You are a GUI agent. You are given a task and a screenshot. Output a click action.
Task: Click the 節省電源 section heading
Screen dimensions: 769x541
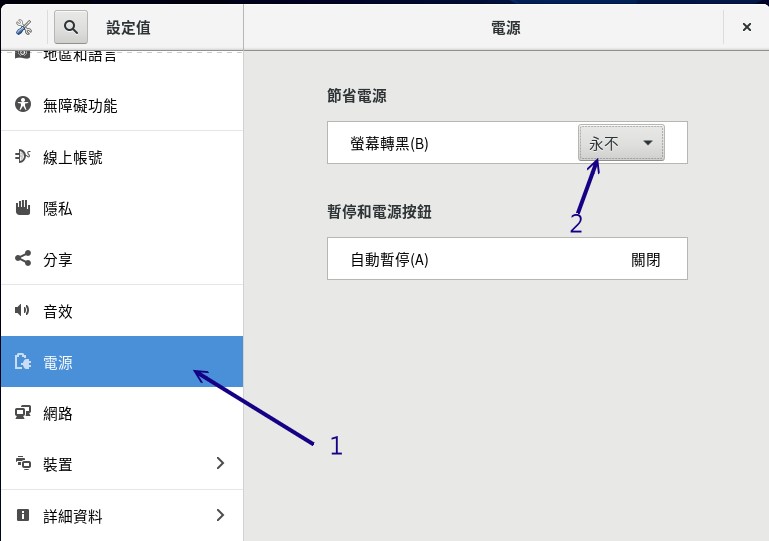(357, 95)
